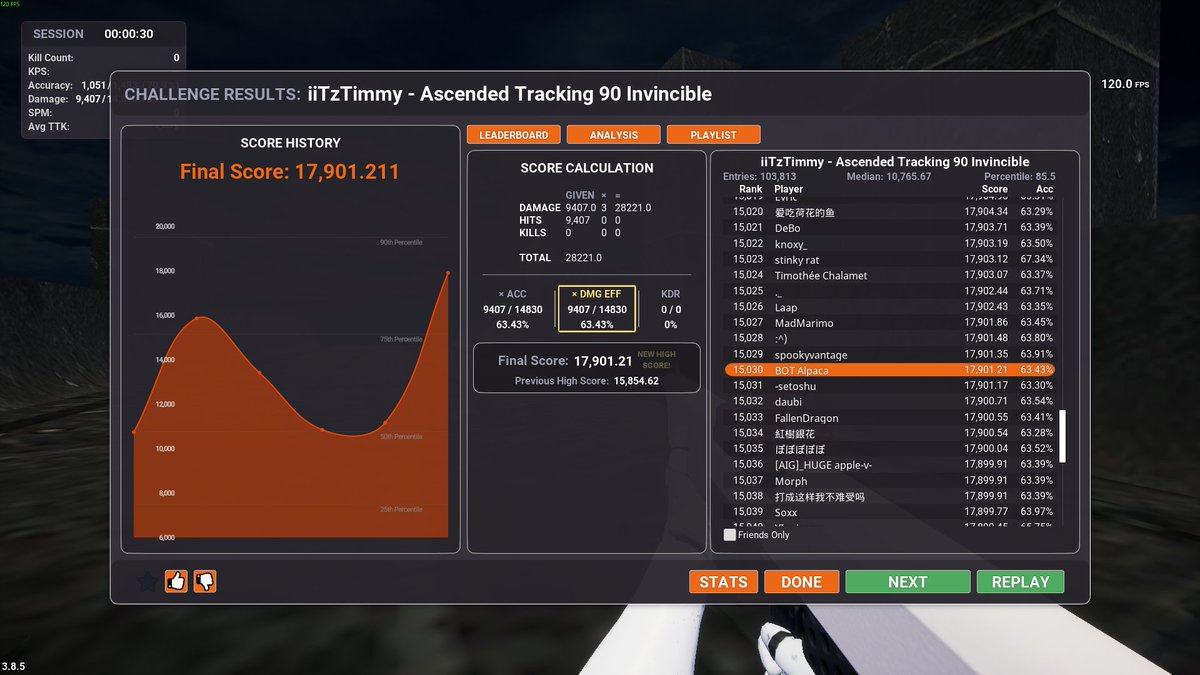1200x675 pixels.
Task: Go to the NEXT challenge
Action: coord(907,582)
